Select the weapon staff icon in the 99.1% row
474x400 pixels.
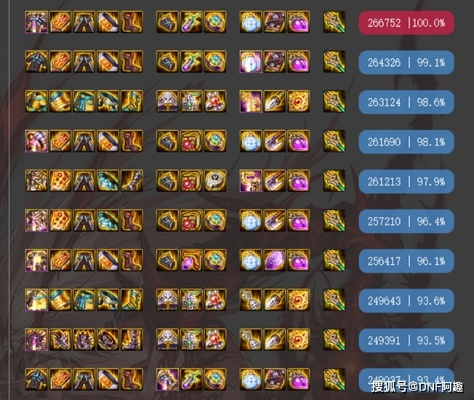334,62
